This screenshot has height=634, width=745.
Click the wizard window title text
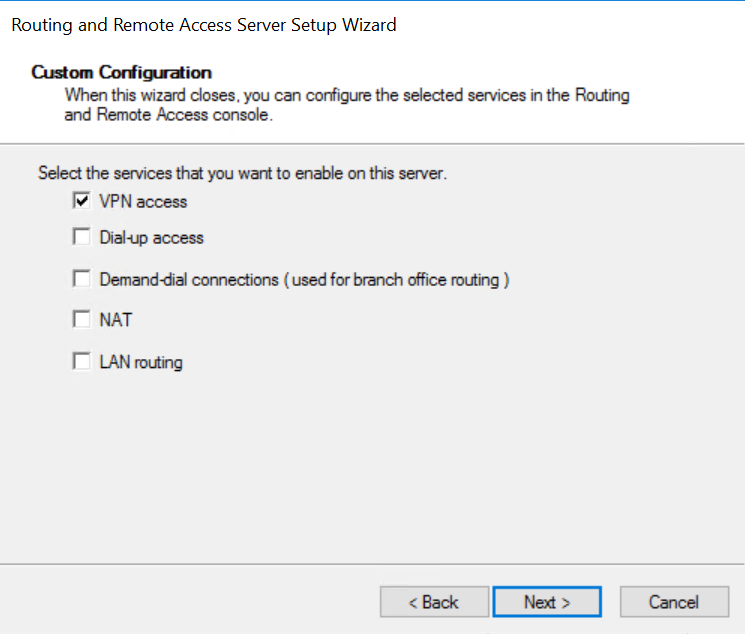click(x=204, y=25)
